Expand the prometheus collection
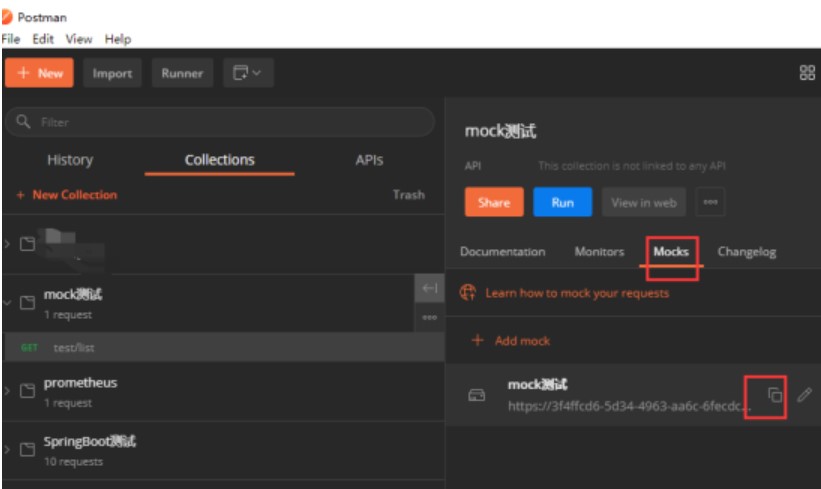Image resolution: width=821 pixels, height=489 pixels. pos(8,391)
